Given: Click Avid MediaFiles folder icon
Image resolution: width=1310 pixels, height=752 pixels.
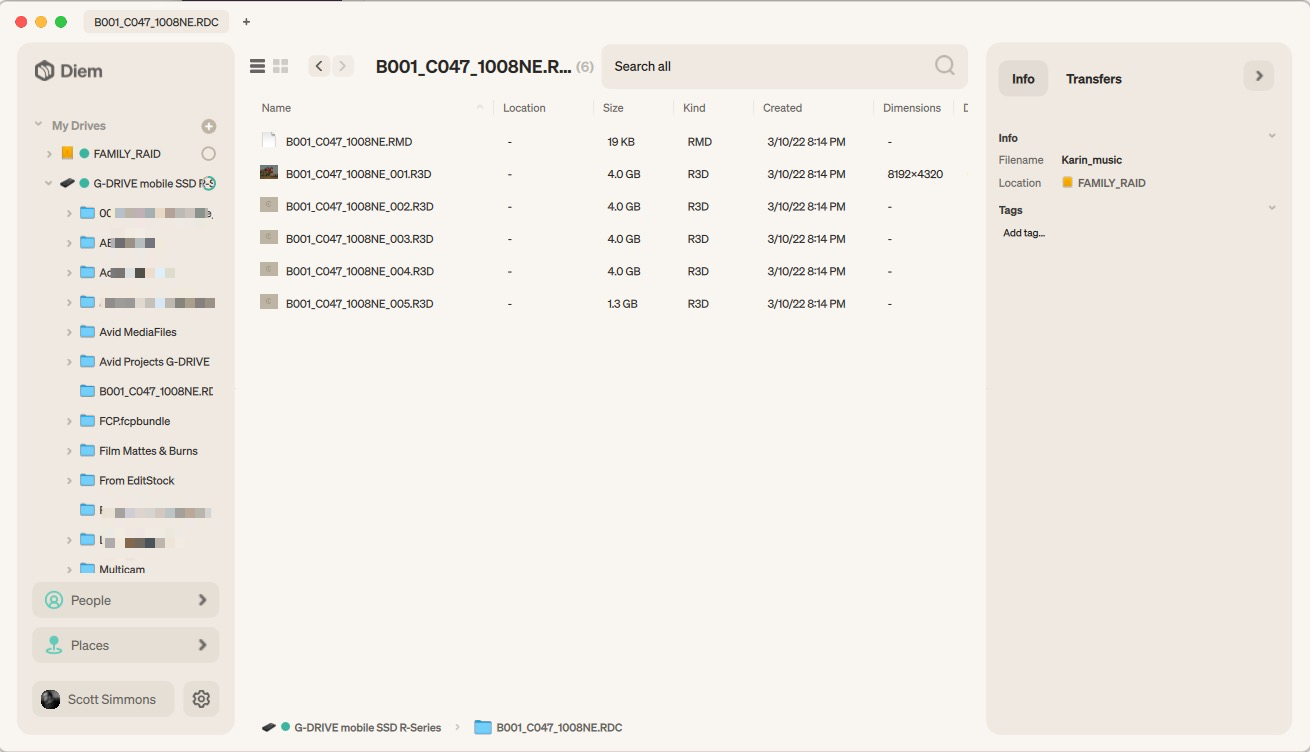Looking at the screenshot, I should coord(87,332).
